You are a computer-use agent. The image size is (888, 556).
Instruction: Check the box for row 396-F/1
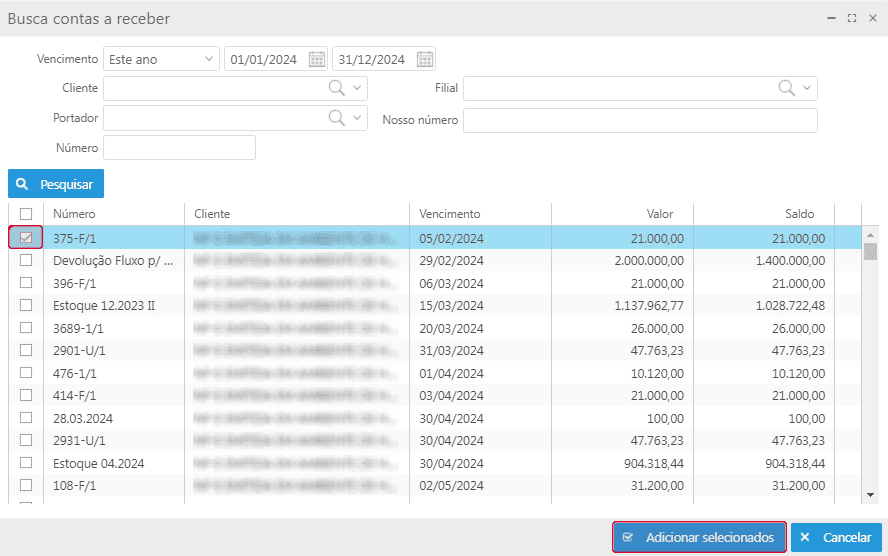tap(26, 283)
